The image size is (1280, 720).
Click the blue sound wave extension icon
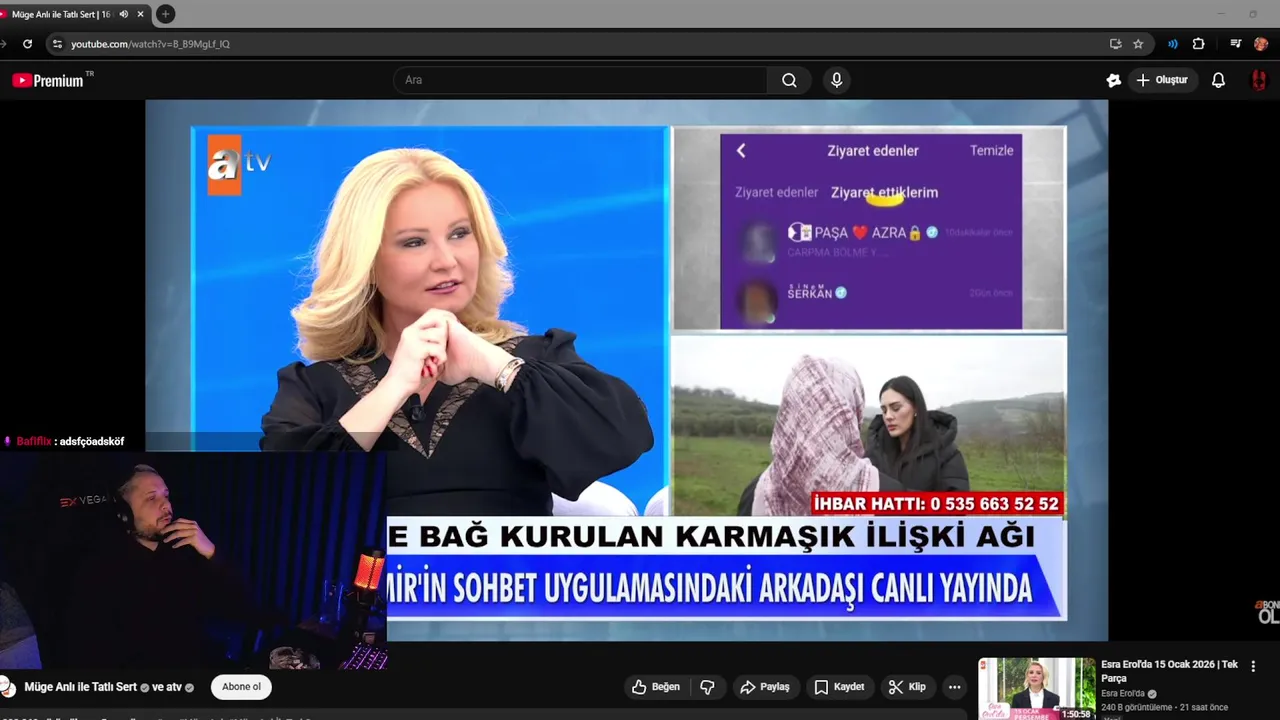(1173, 44)
